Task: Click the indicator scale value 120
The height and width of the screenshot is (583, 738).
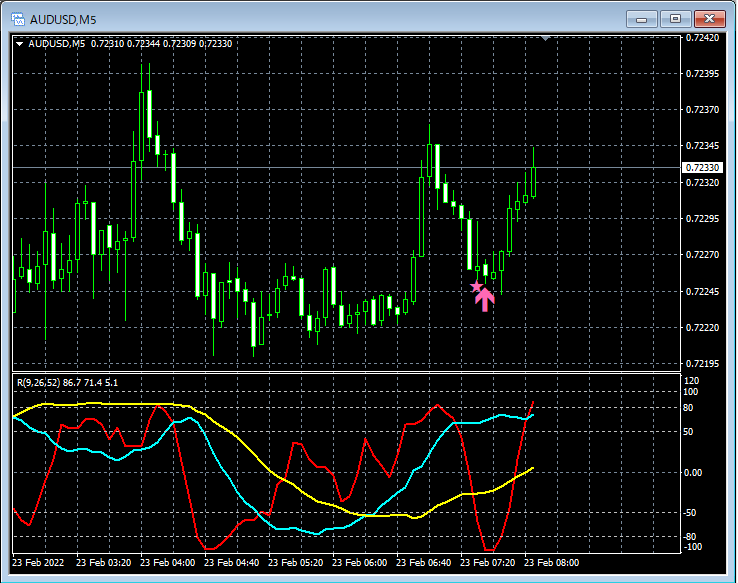Action: [x=692, y=381]
